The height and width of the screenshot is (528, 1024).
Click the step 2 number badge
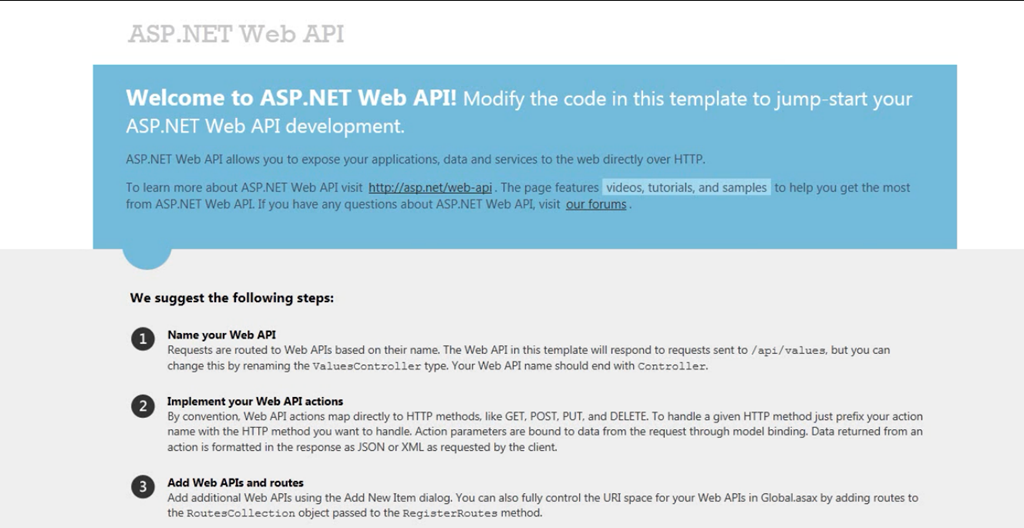click(143, 406)
